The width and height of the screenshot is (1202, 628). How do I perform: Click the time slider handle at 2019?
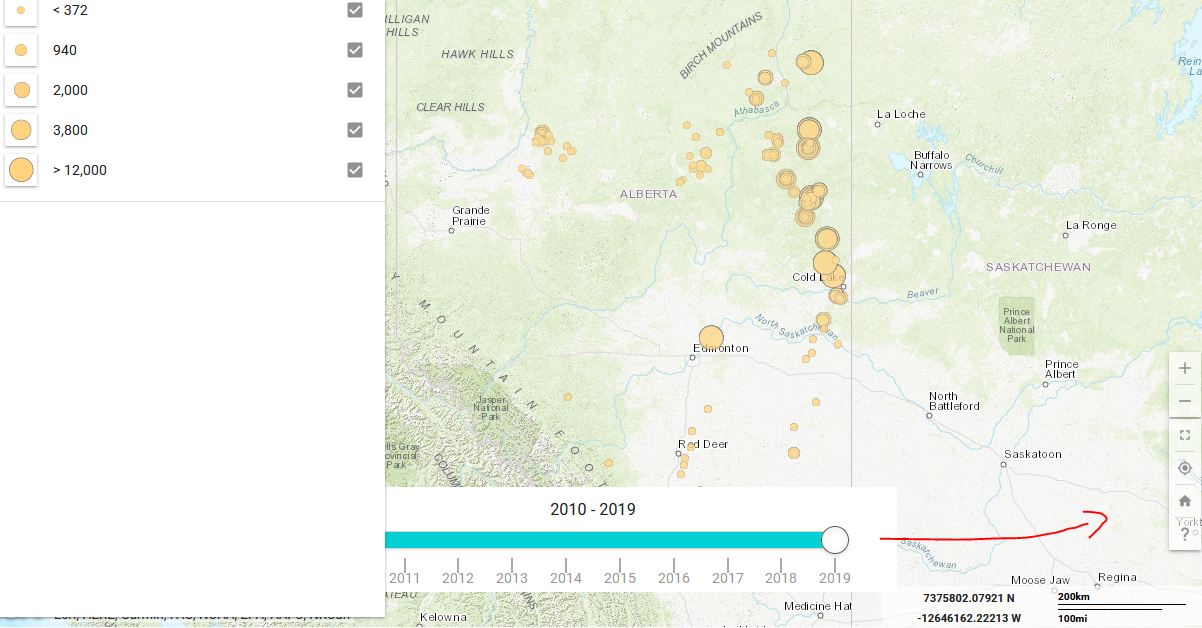[x=835, y=540]
